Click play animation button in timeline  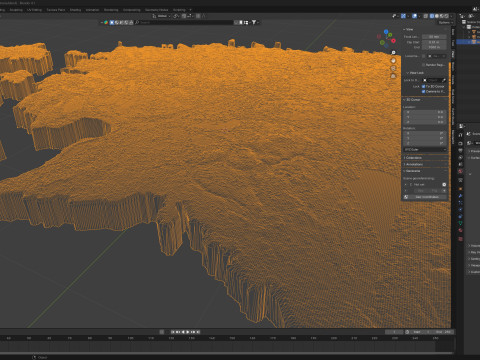(x=188, y=332)
